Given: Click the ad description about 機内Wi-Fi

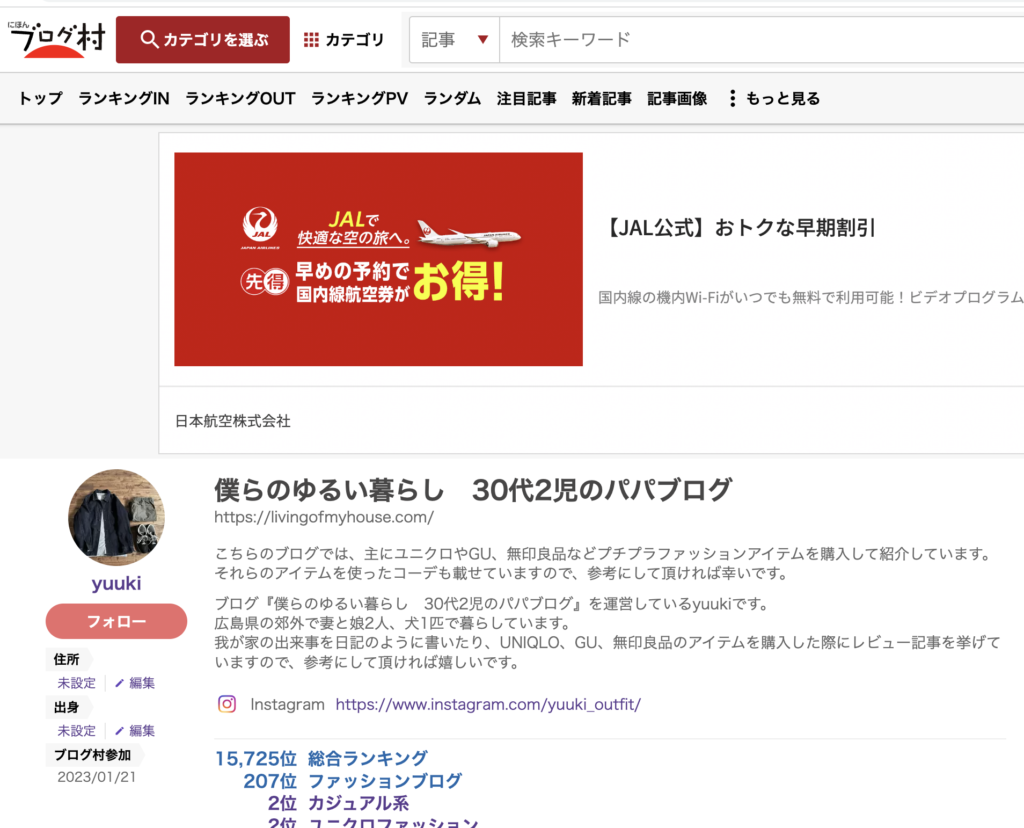Looking at the screenshot, I should 811,298.
